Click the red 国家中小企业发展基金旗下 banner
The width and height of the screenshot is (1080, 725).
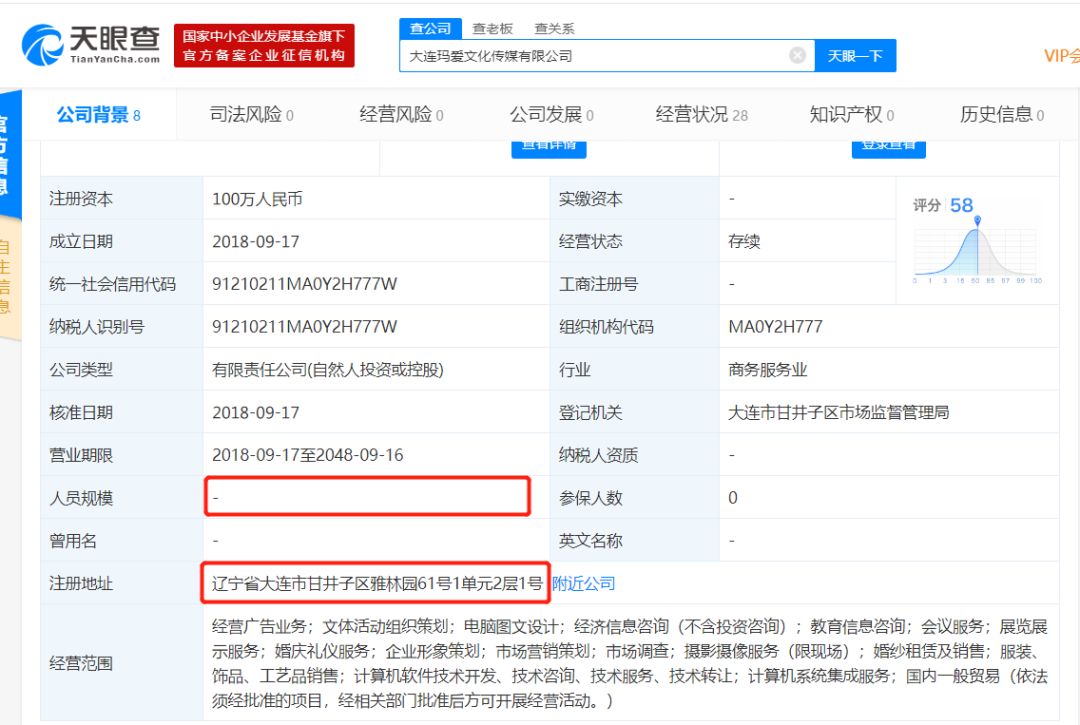[264, 45]
